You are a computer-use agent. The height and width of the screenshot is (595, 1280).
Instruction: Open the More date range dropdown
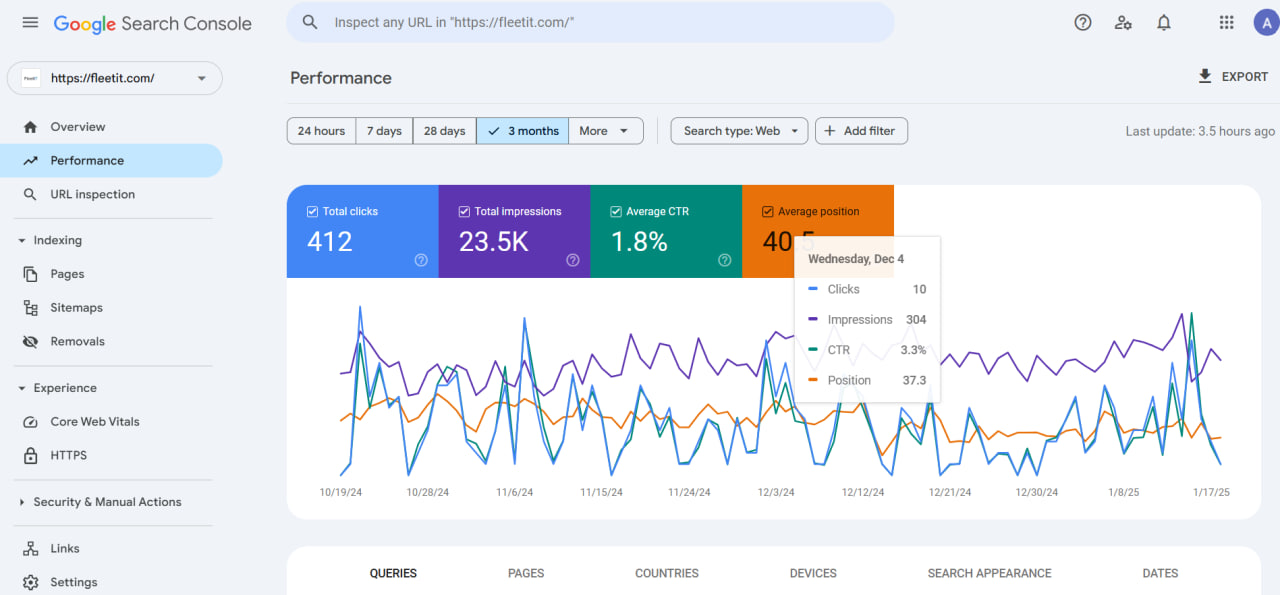606,131
